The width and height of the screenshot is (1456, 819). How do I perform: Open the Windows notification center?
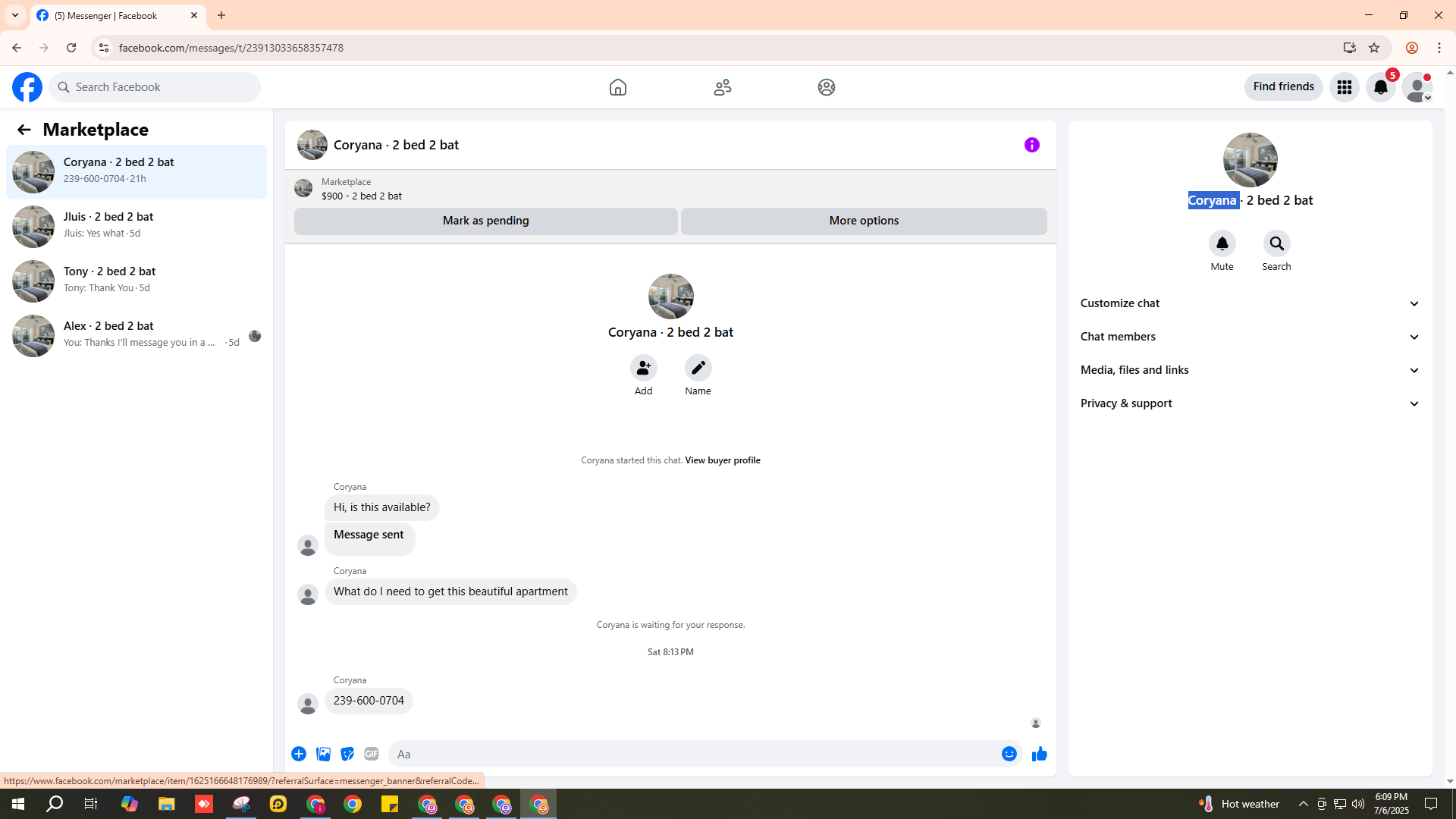pyautogui.click(x=1431, y=804)
